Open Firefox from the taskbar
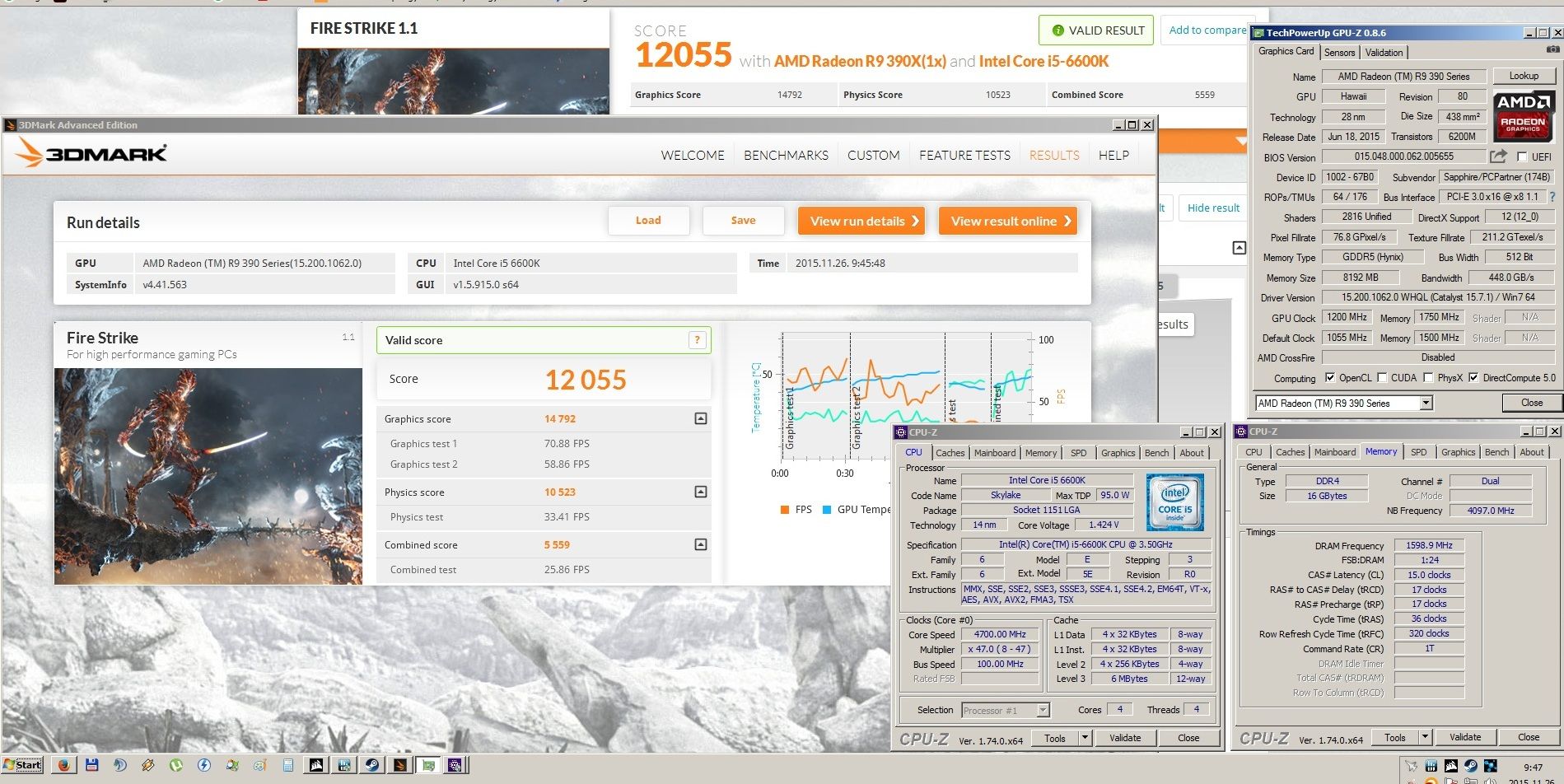This screenshot has height=784, width=1564. coord(63,765)
